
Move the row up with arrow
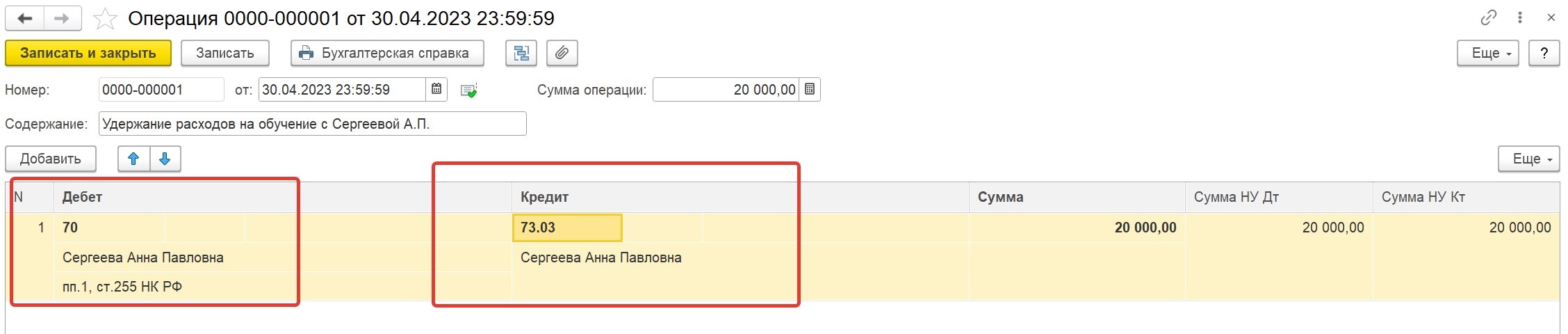click(134, 159)
